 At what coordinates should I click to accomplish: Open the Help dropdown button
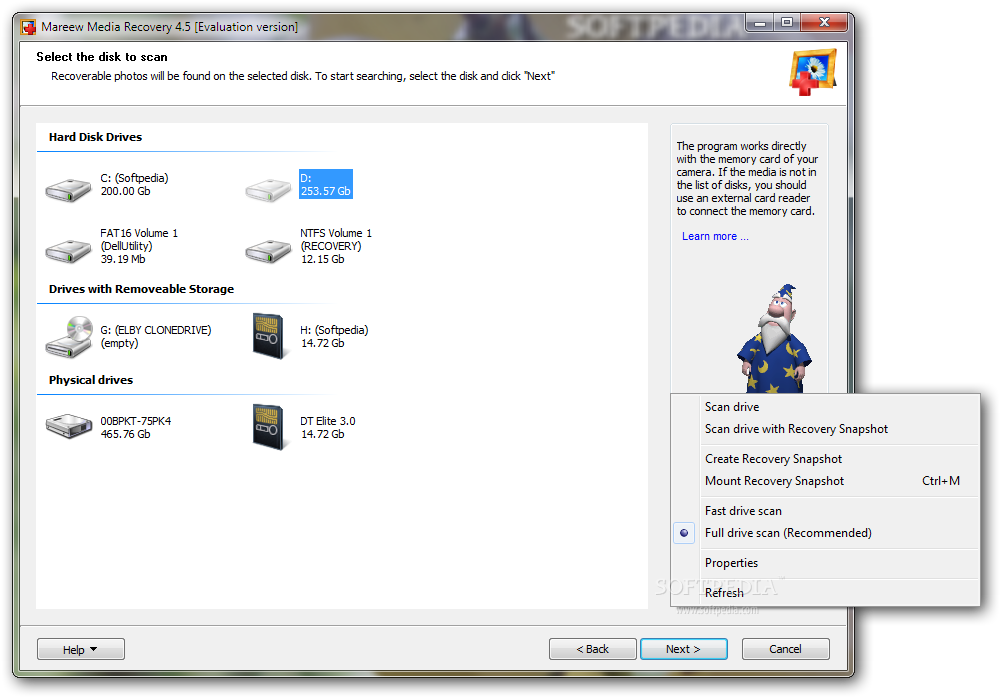pyautogui.click(x=81, y=649)
